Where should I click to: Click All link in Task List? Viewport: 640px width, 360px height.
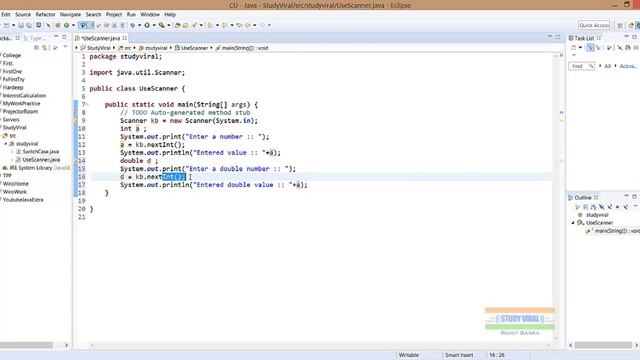coord(607,66)
